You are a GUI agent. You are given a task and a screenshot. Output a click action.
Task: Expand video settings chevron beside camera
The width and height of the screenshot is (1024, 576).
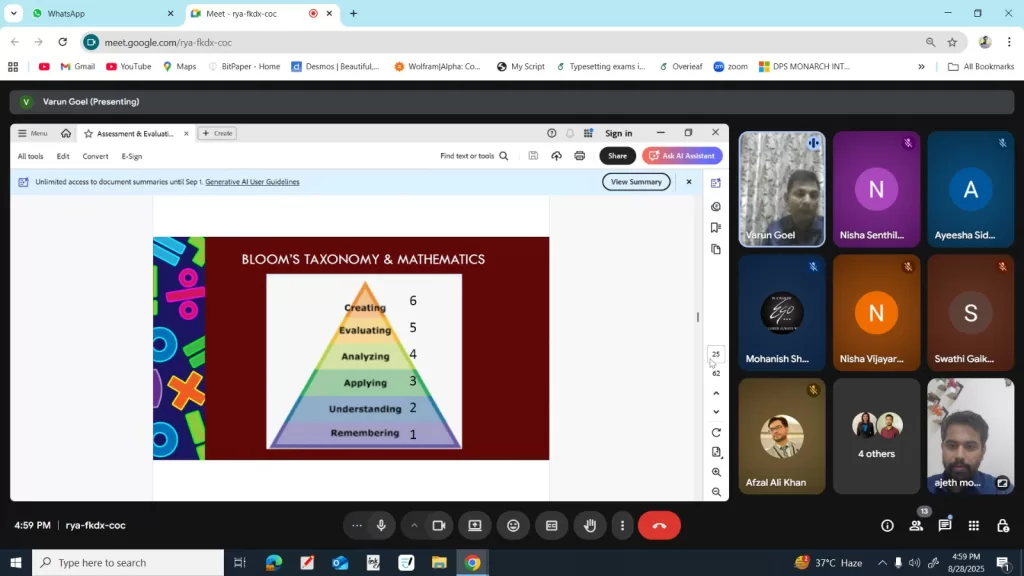pos(414,526)
